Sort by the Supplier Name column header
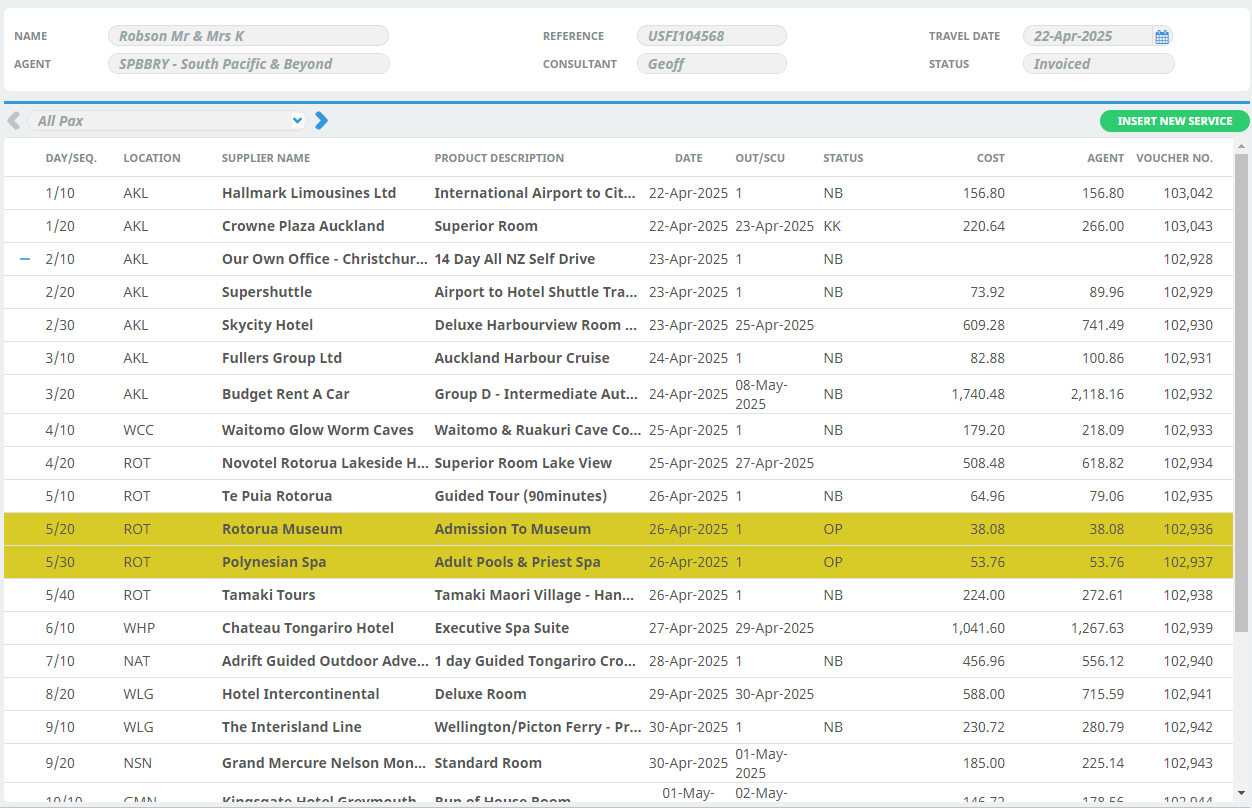This screenshot has width=1252, height=808. coord(265,158)
